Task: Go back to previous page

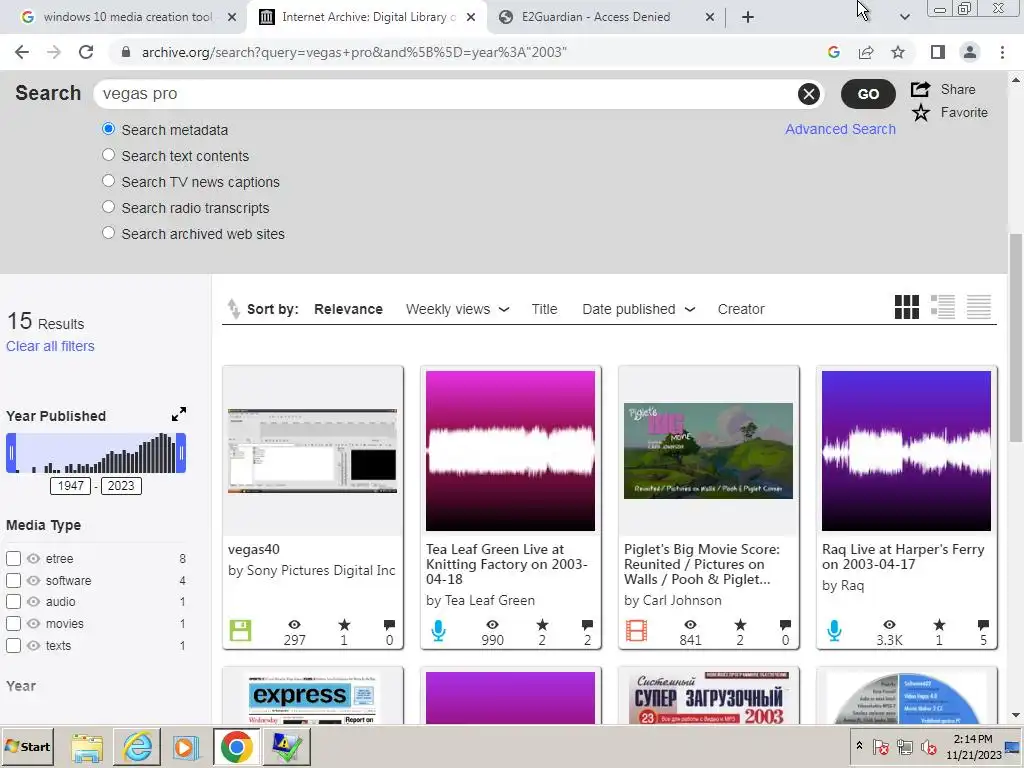Action: [22, 52]
